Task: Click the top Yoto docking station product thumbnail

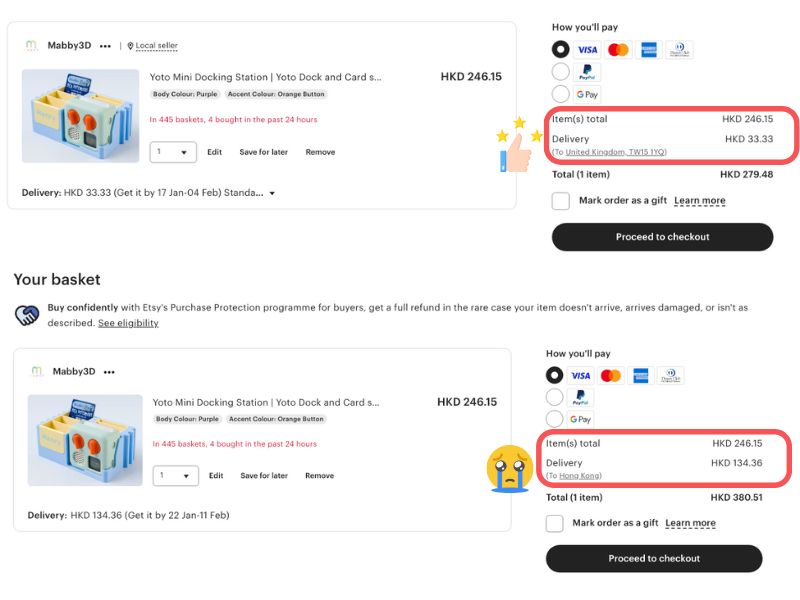Action: (80, 116)
